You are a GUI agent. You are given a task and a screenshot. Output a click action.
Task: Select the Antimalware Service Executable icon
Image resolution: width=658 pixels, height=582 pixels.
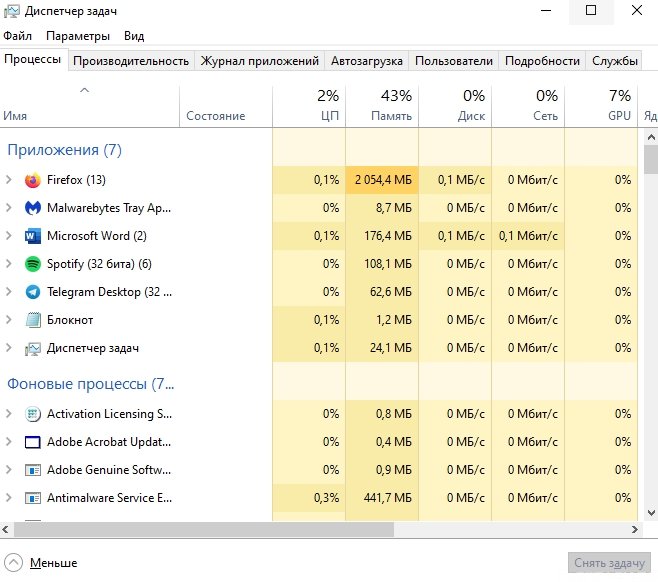[x=32, y=498]
